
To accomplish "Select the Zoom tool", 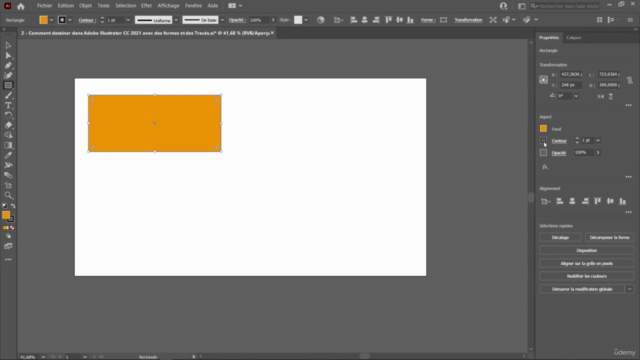I will (8, 195).
